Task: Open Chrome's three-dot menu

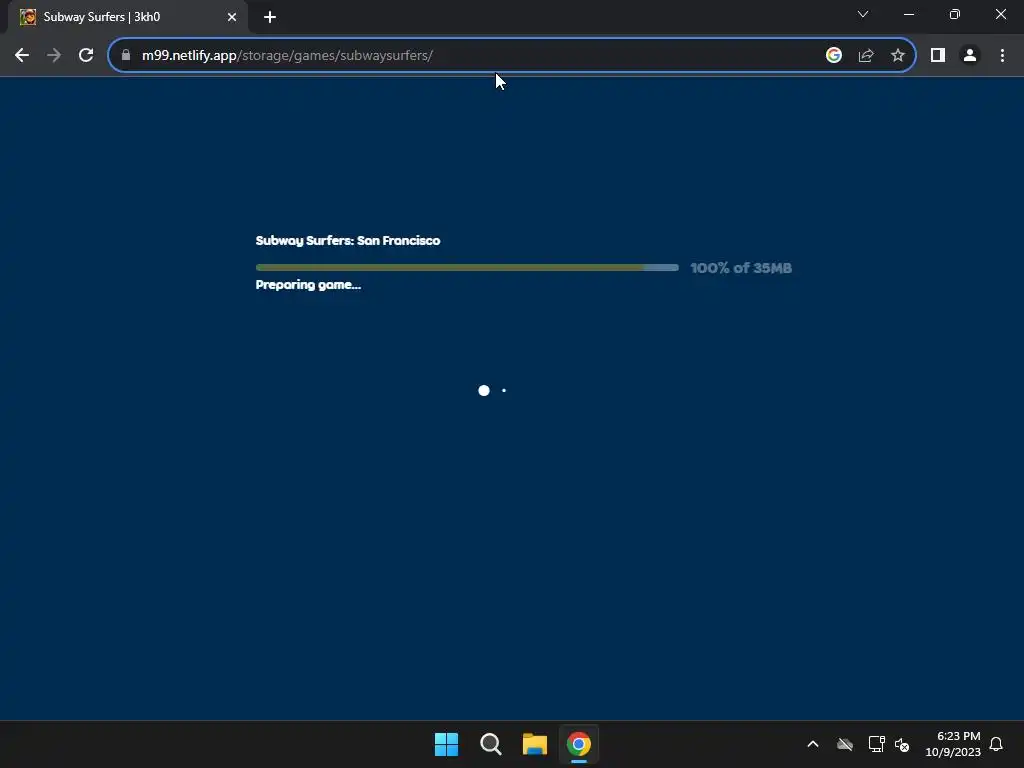Action: 1002,56
